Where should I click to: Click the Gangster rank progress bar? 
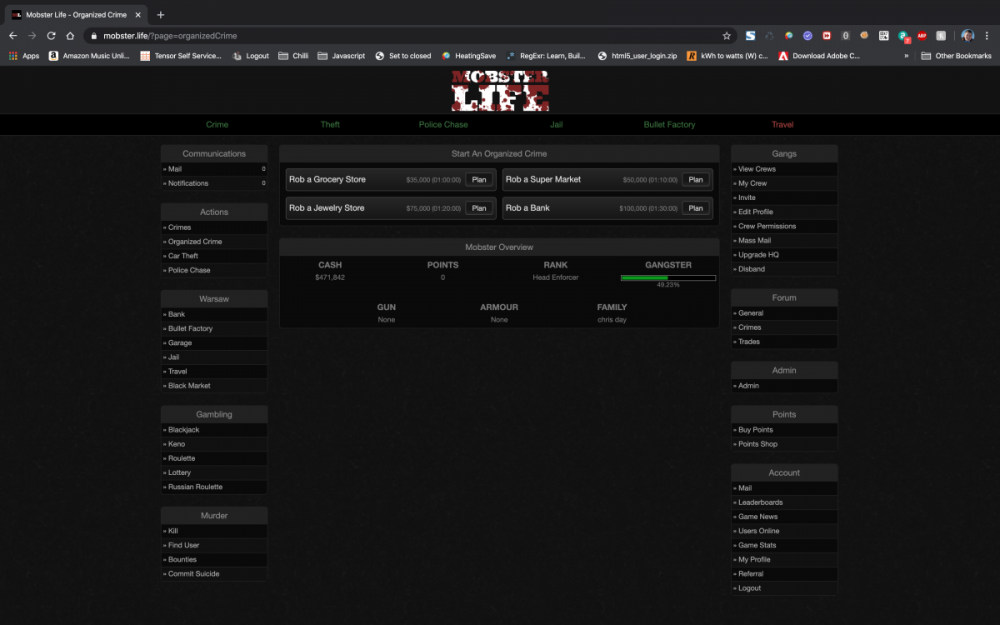tap(668, 277)
